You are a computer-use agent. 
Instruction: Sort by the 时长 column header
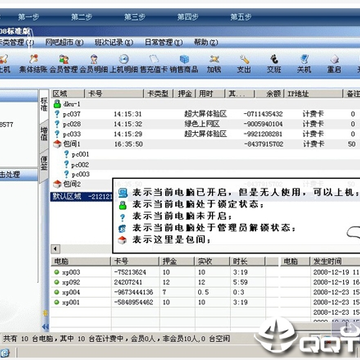pyautogui.click(x=247, y=262)
